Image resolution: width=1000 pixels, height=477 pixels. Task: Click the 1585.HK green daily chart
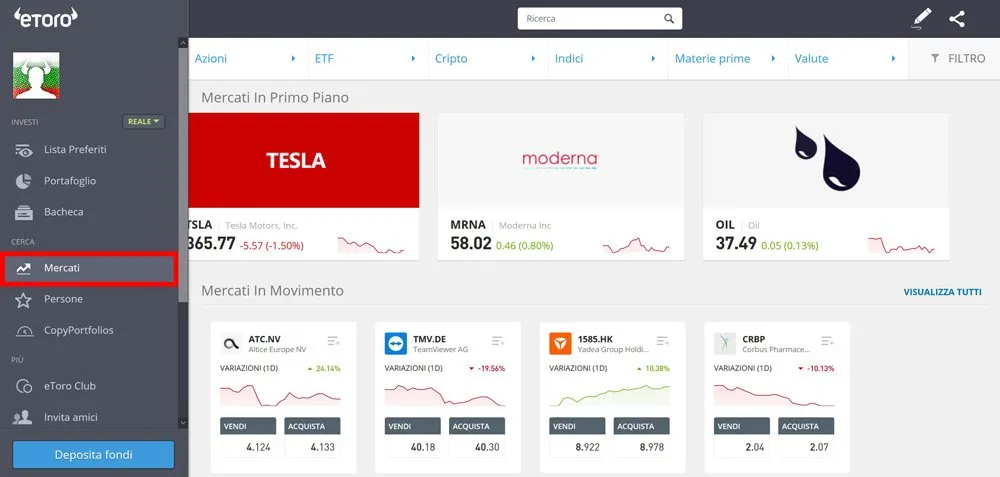[x=610, y=395]
